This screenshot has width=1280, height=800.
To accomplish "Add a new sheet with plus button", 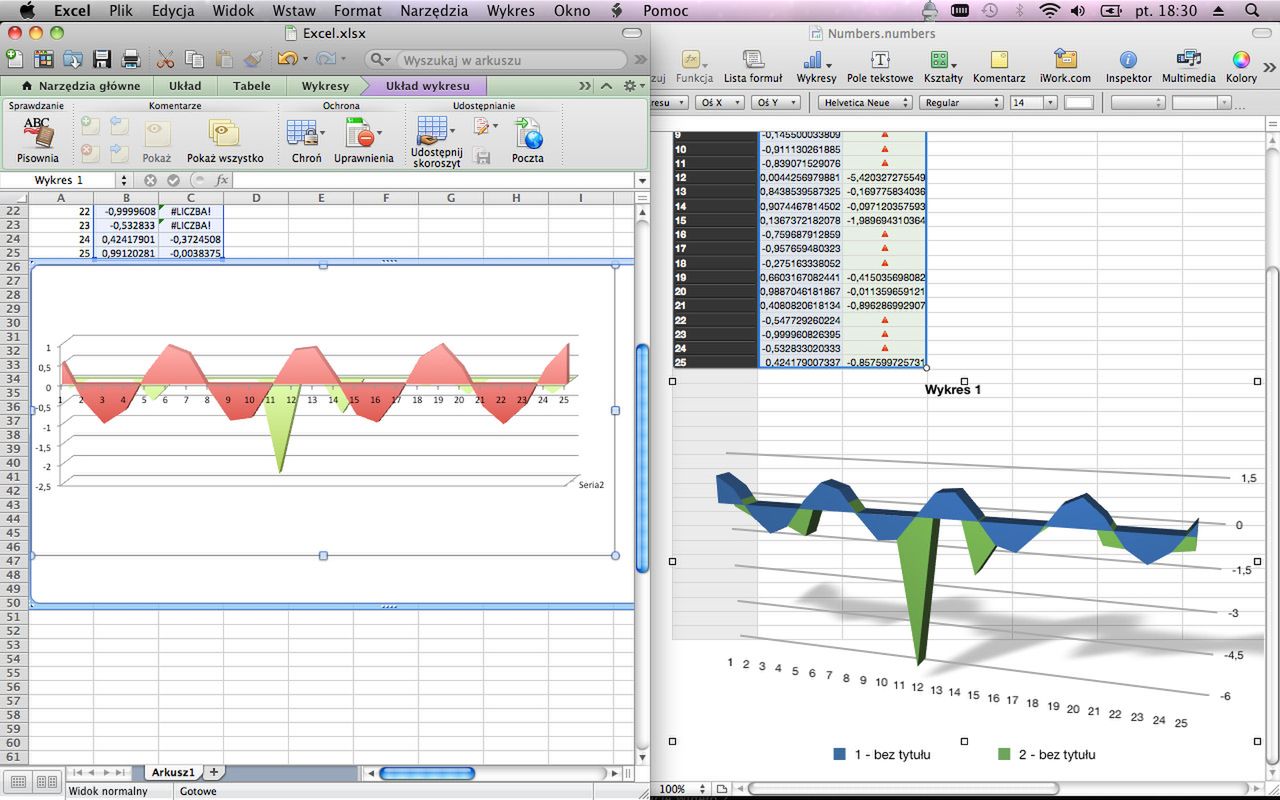I will (213, 772).
